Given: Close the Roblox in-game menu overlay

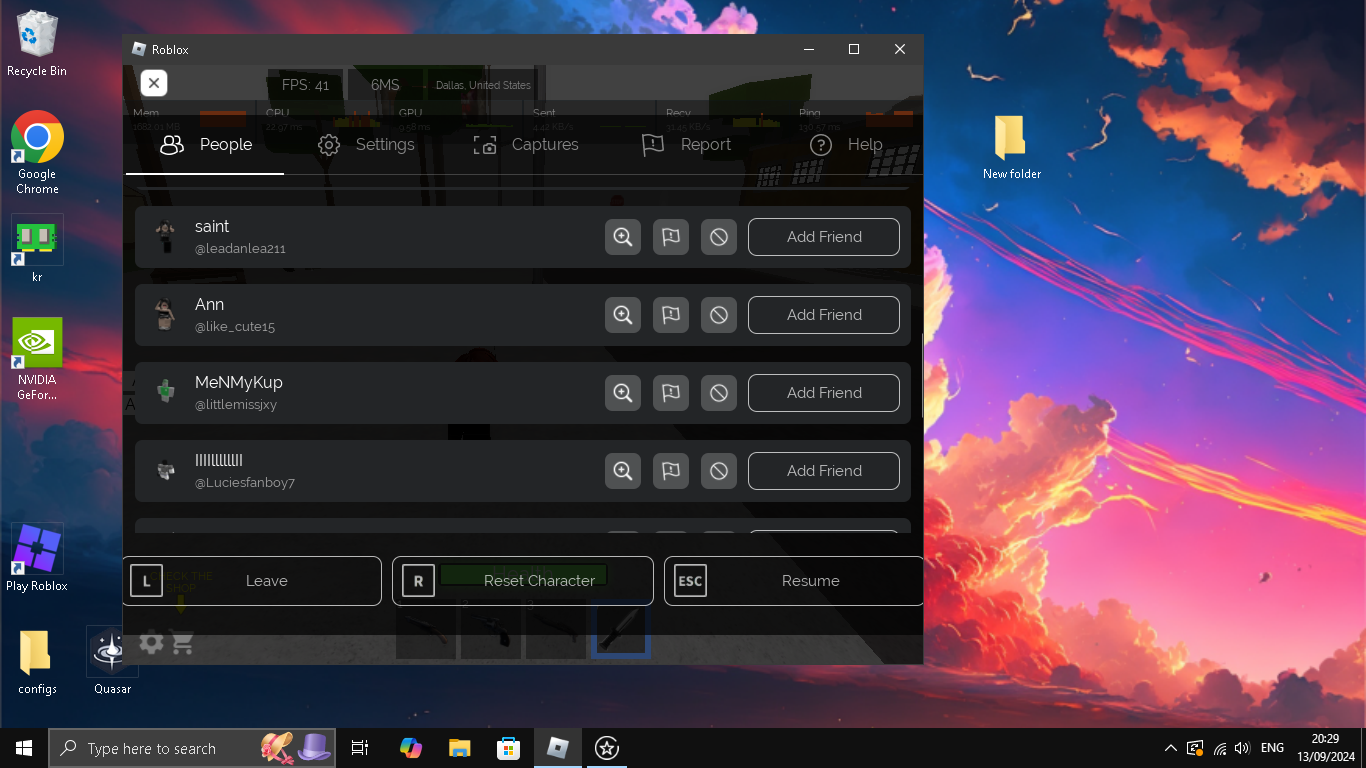Looking at the screenshot, I should click(154, 83).
